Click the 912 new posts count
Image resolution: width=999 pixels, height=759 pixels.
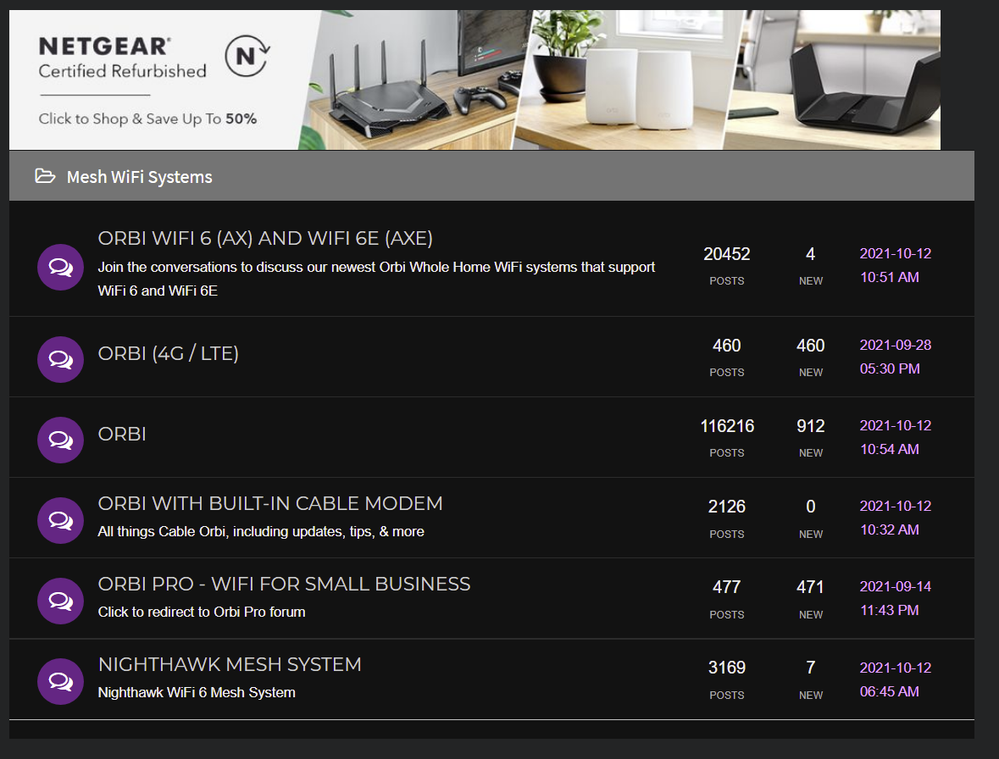pos(810,426)
